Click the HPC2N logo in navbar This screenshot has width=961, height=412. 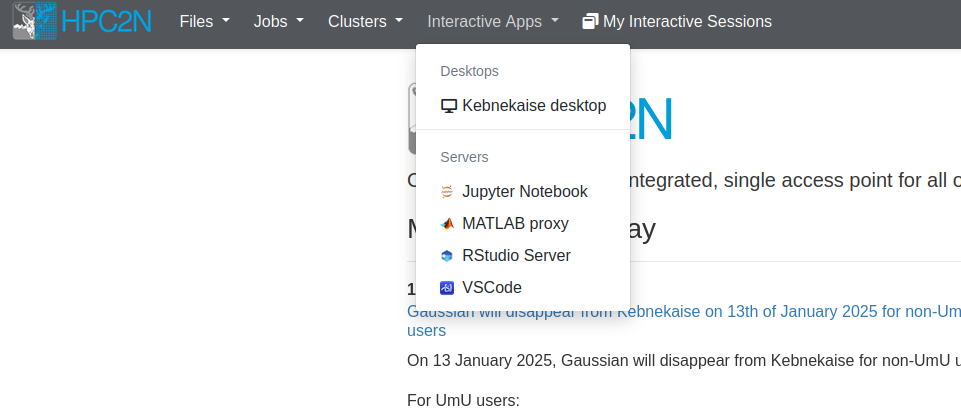tap(82, 21)
